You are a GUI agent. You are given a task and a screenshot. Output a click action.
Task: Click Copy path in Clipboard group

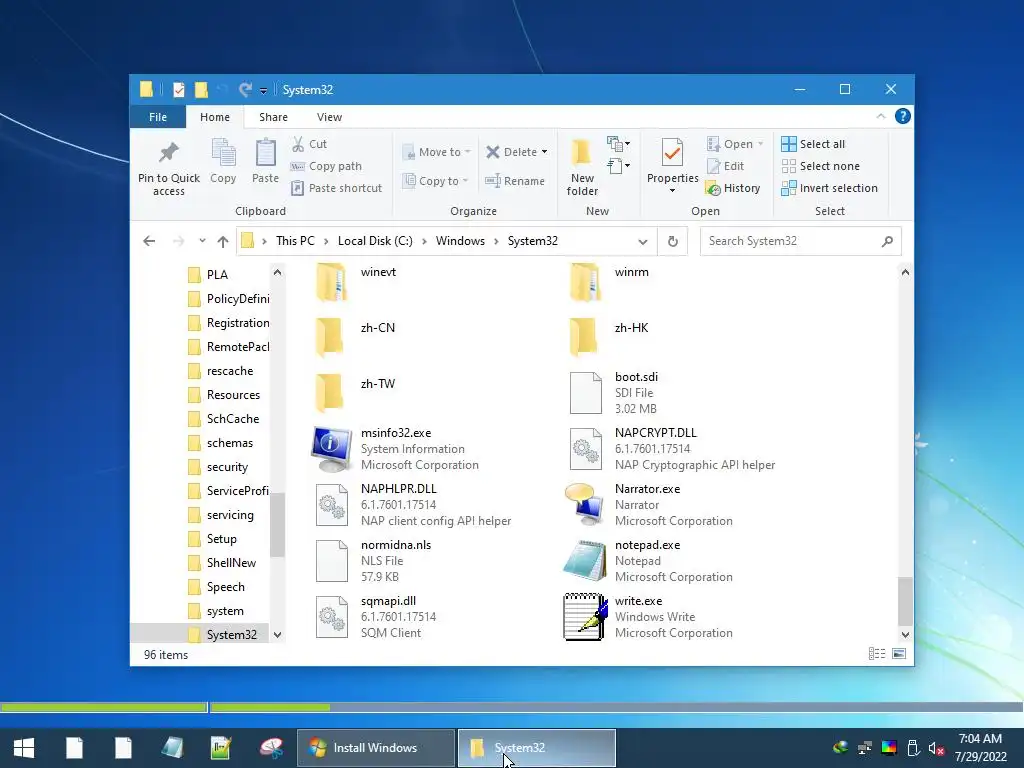tap(326, 166)
